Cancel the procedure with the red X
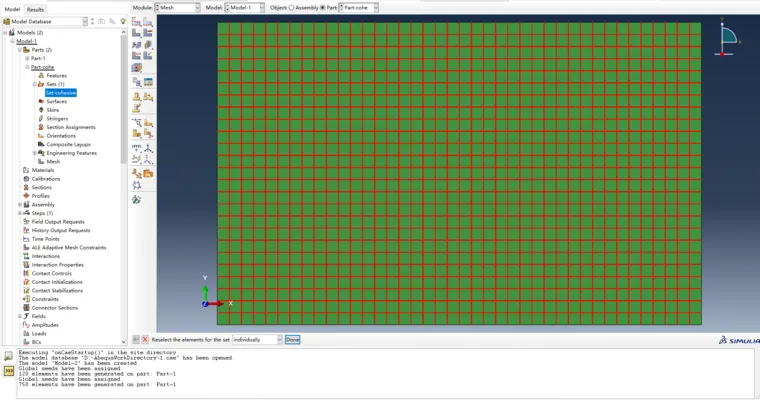Viewport: 760px width, 400px height. [144, 340]
